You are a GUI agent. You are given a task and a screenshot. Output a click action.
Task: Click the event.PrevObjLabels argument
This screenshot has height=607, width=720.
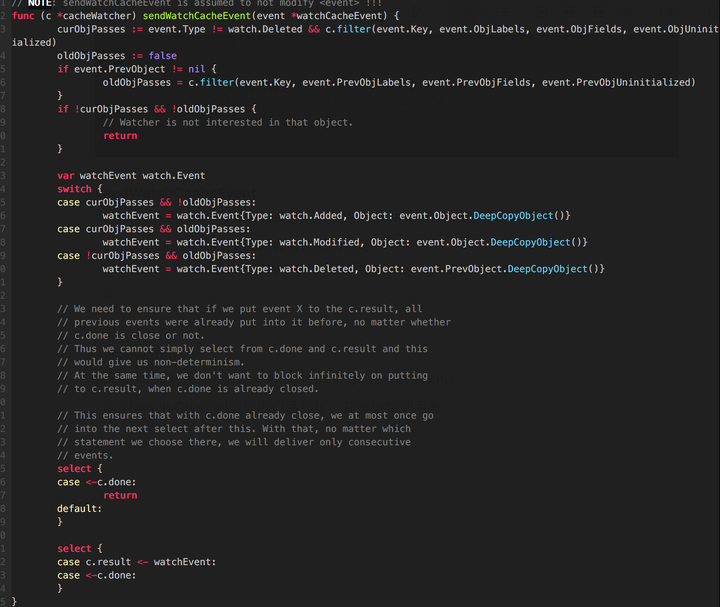pos(356,83)
